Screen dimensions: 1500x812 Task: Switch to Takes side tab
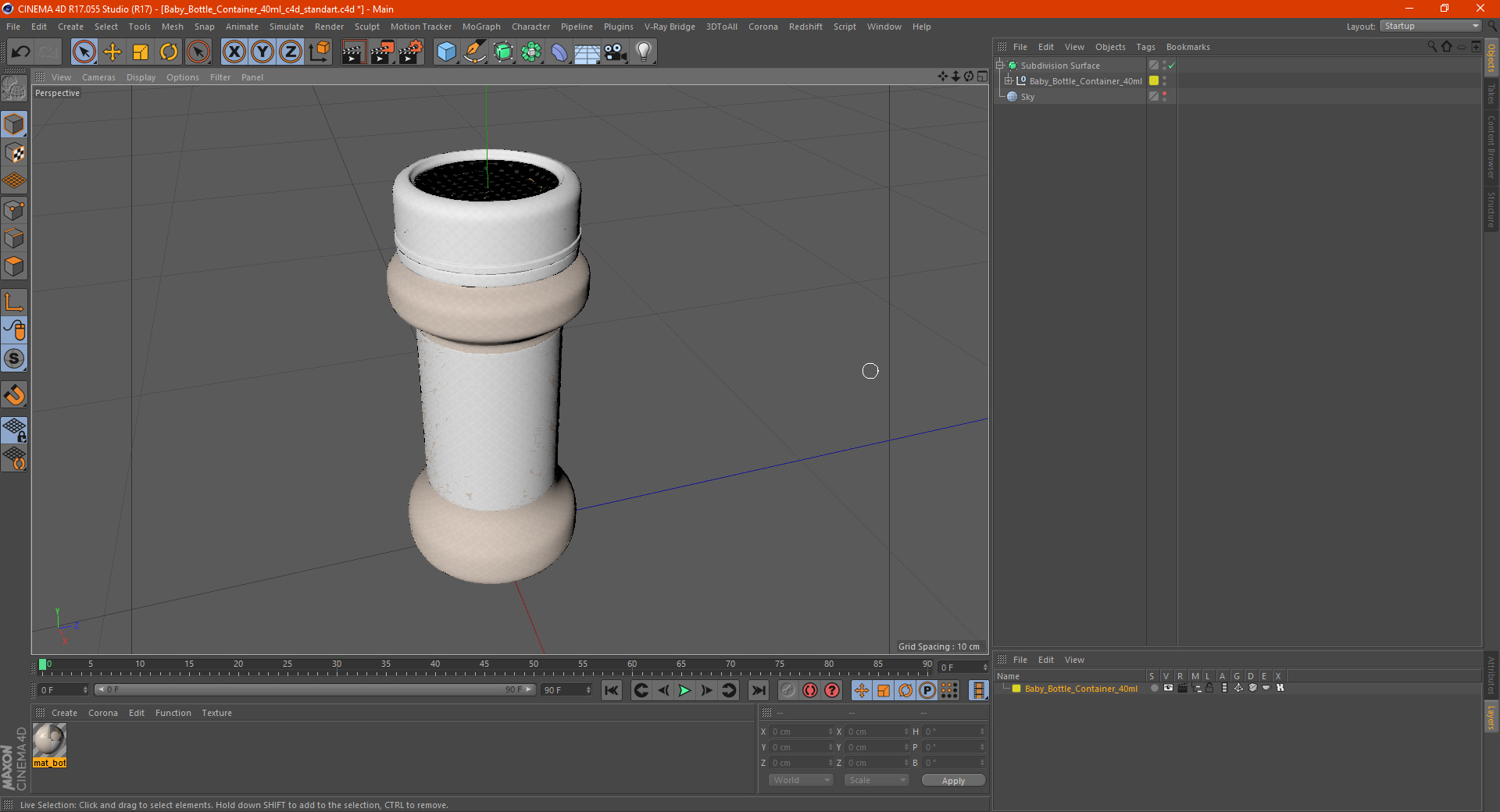point(1491,94)
